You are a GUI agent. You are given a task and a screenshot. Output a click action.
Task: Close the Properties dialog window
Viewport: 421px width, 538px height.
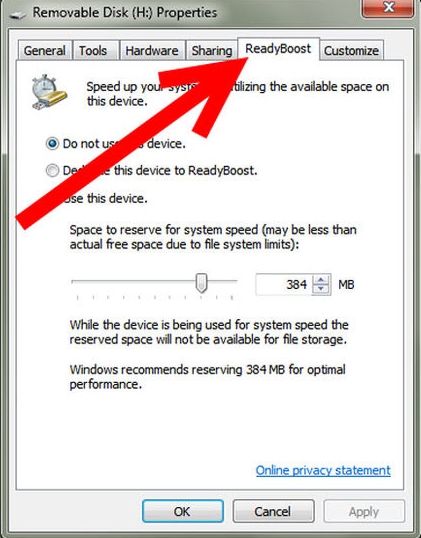388,7
